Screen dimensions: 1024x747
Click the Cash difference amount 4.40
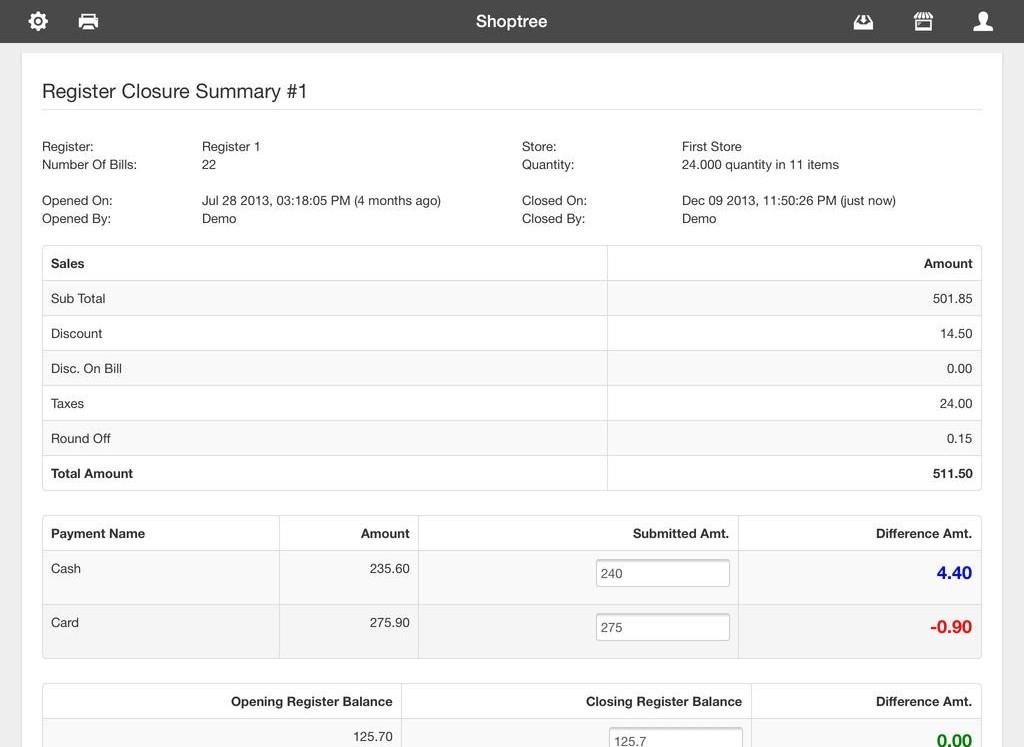click(x=954, y=573)
